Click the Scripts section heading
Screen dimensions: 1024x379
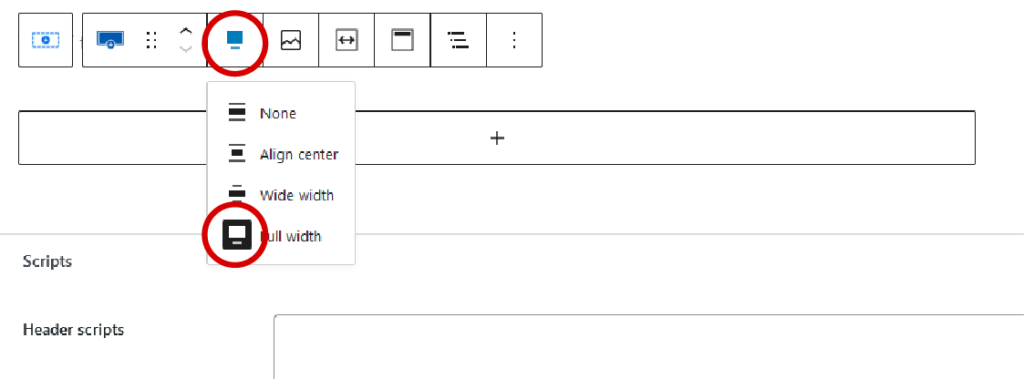[x=47, y=262]
